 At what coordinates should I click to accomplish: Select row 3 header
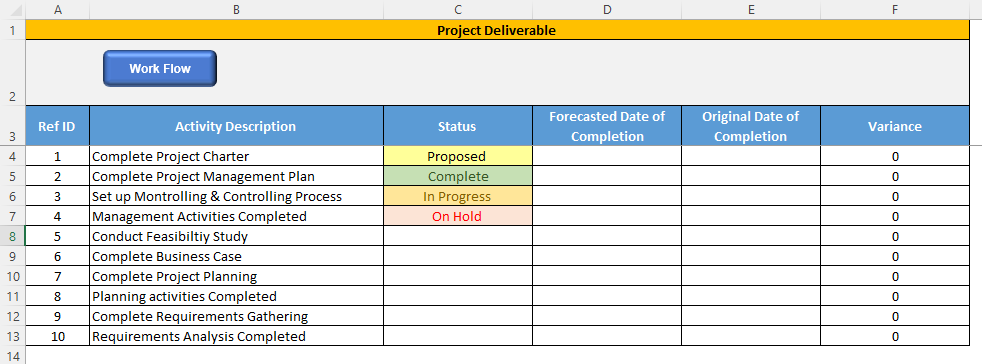[13, 126]
